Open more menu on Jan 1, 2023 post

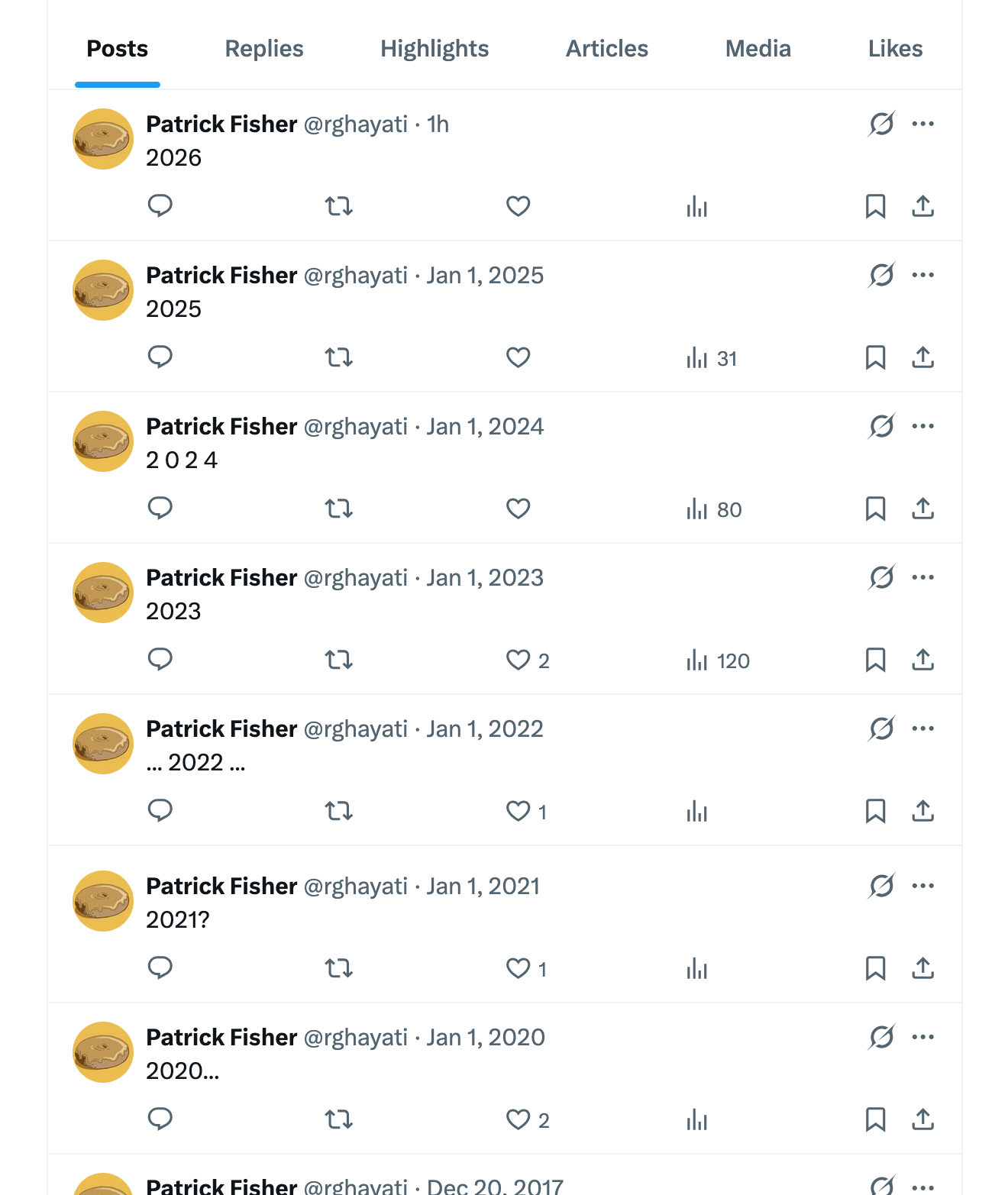(923, 577)
